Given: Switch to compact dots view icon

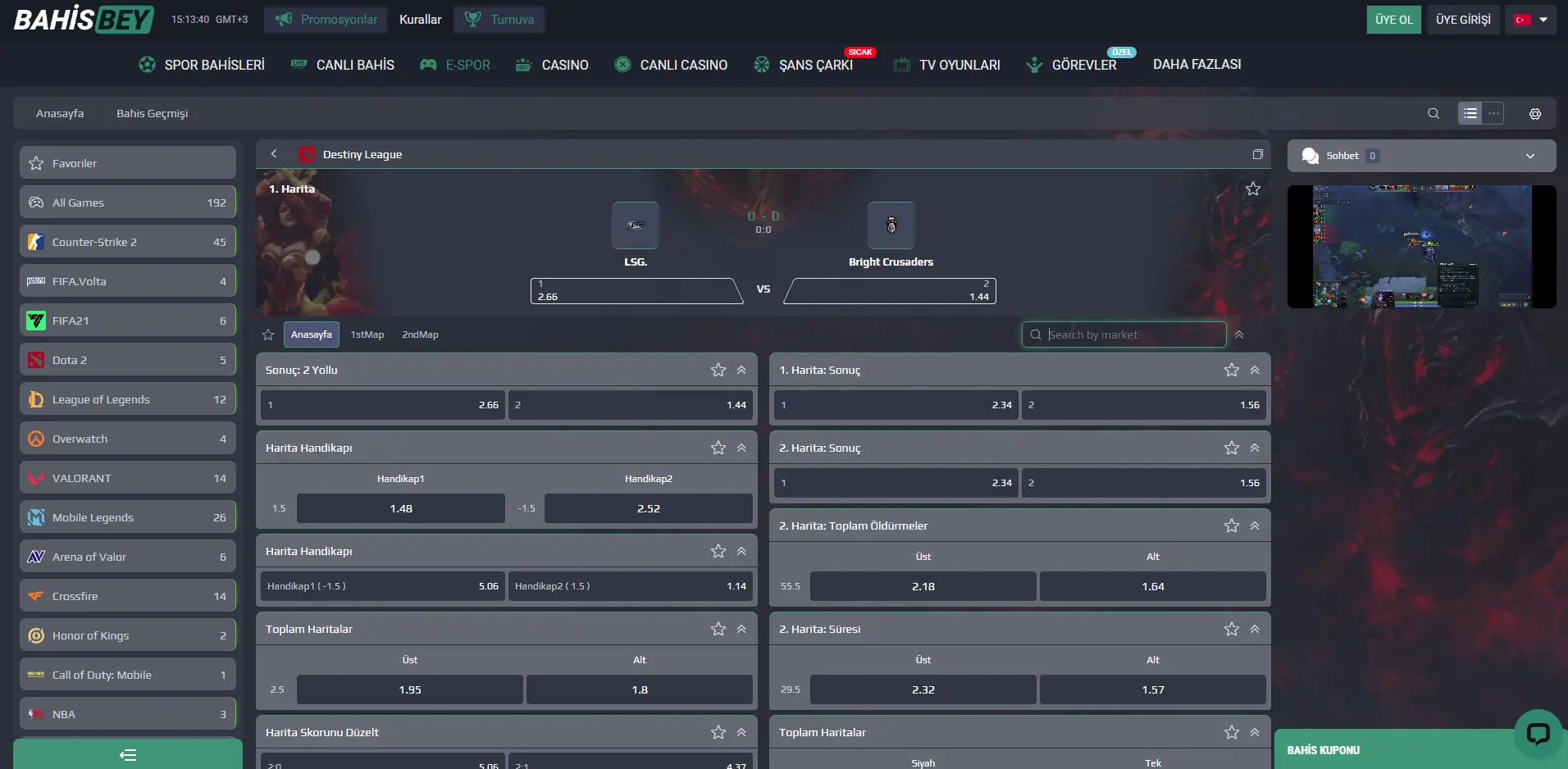Looking at the screenshot, I should [1493, 113].
